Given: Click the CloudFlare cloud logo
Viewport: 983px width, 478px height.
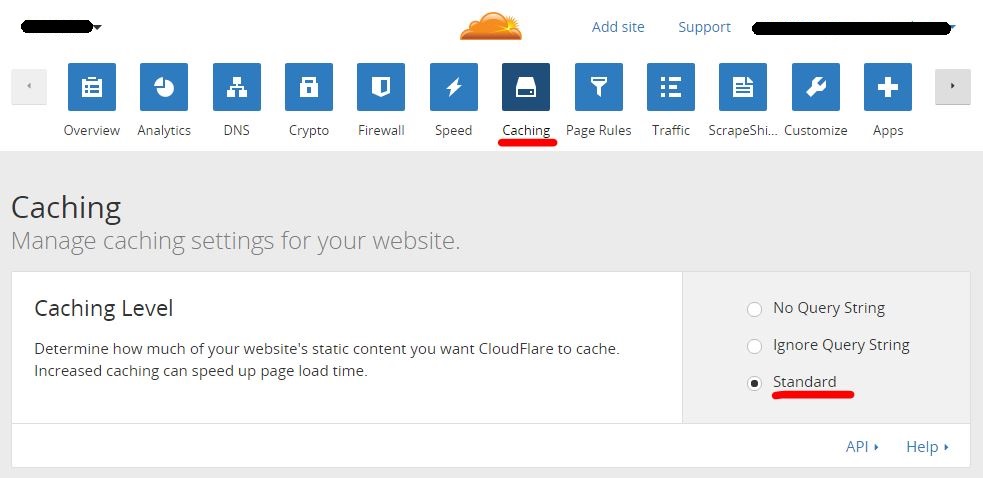Looking at the screenshot, I should (491, 26).
